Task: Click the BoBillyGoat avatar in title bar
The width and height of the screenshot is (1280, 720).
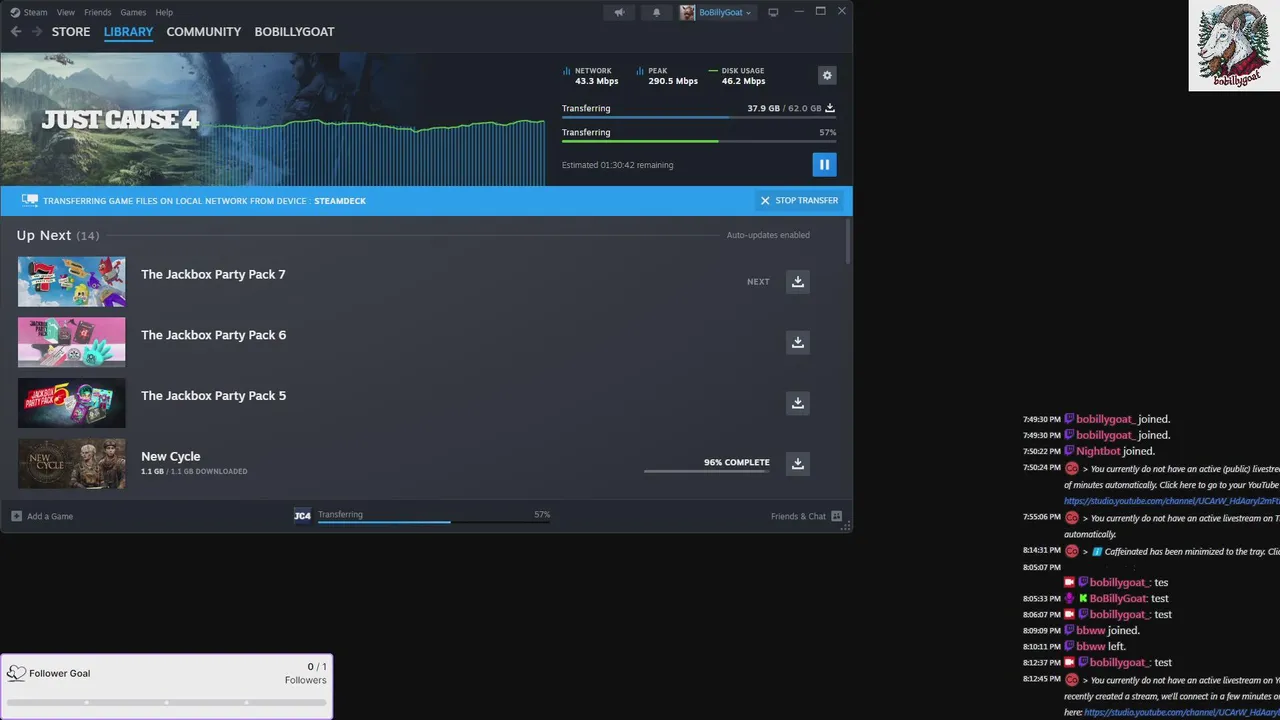Action: pyautogui.click(x=688, y=12)
